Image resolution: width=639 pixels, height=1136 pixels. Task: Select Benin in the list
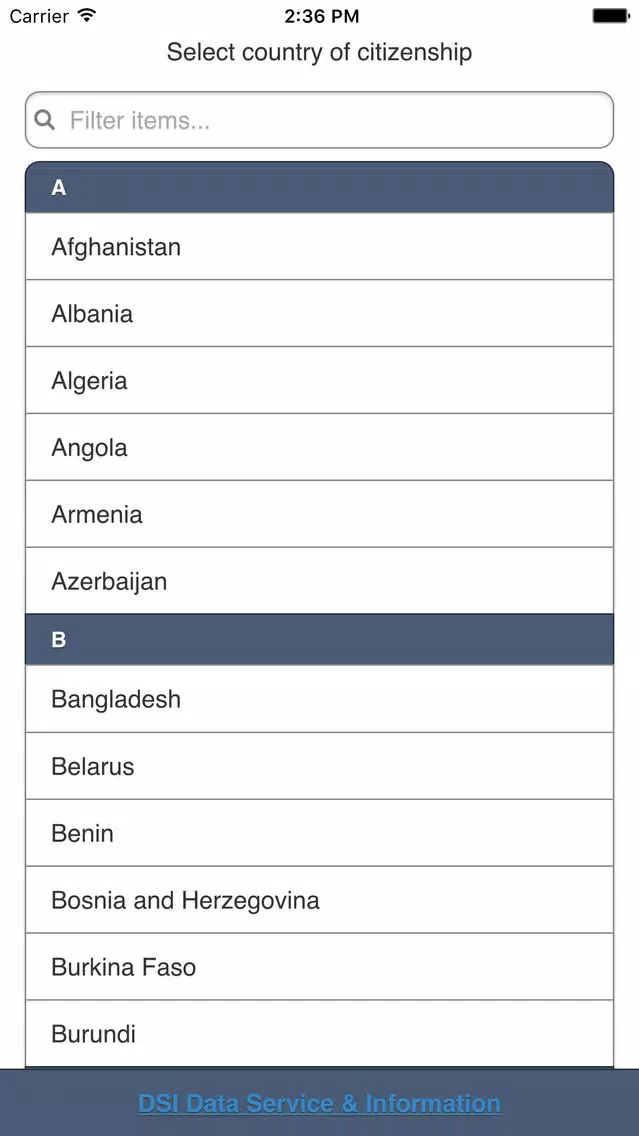pos(320,832)
